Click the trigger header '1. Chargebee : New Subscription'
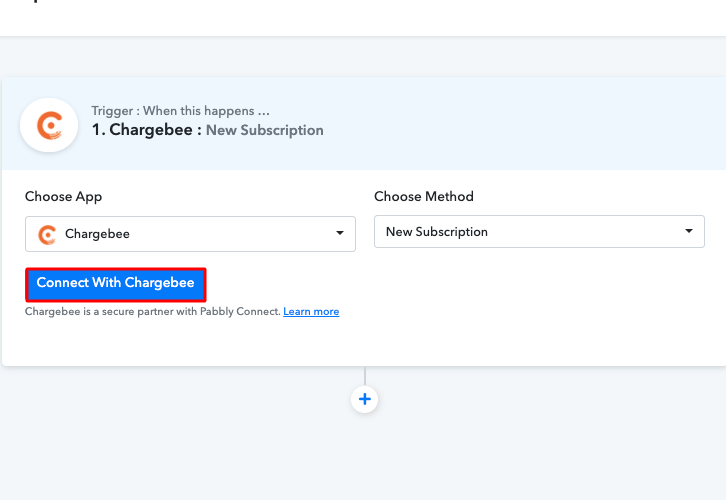726x500 pixels. point(207,130)
